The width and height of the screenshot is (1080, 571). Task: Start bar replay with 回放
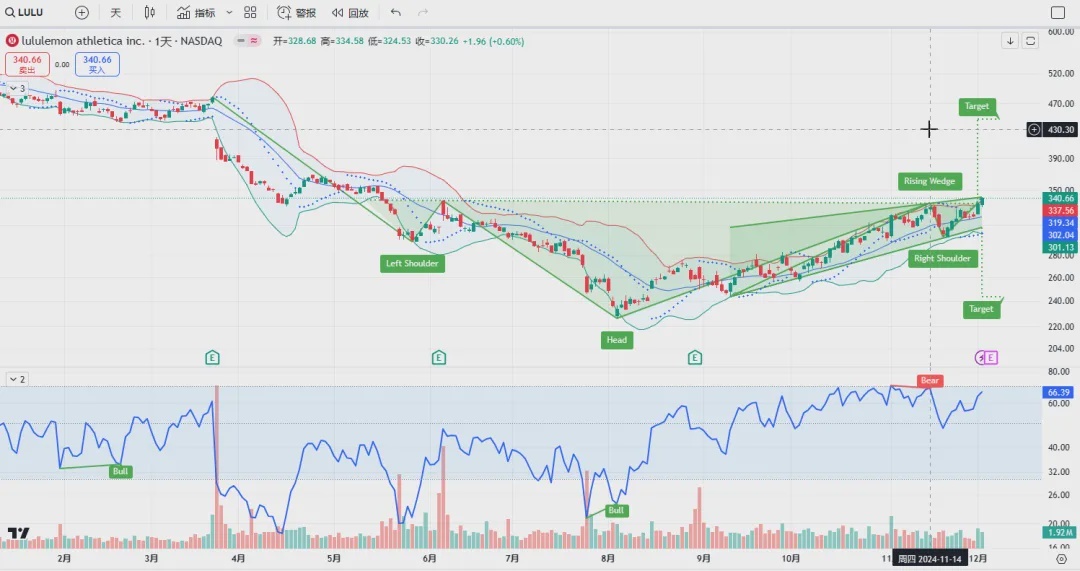[351, 13]
